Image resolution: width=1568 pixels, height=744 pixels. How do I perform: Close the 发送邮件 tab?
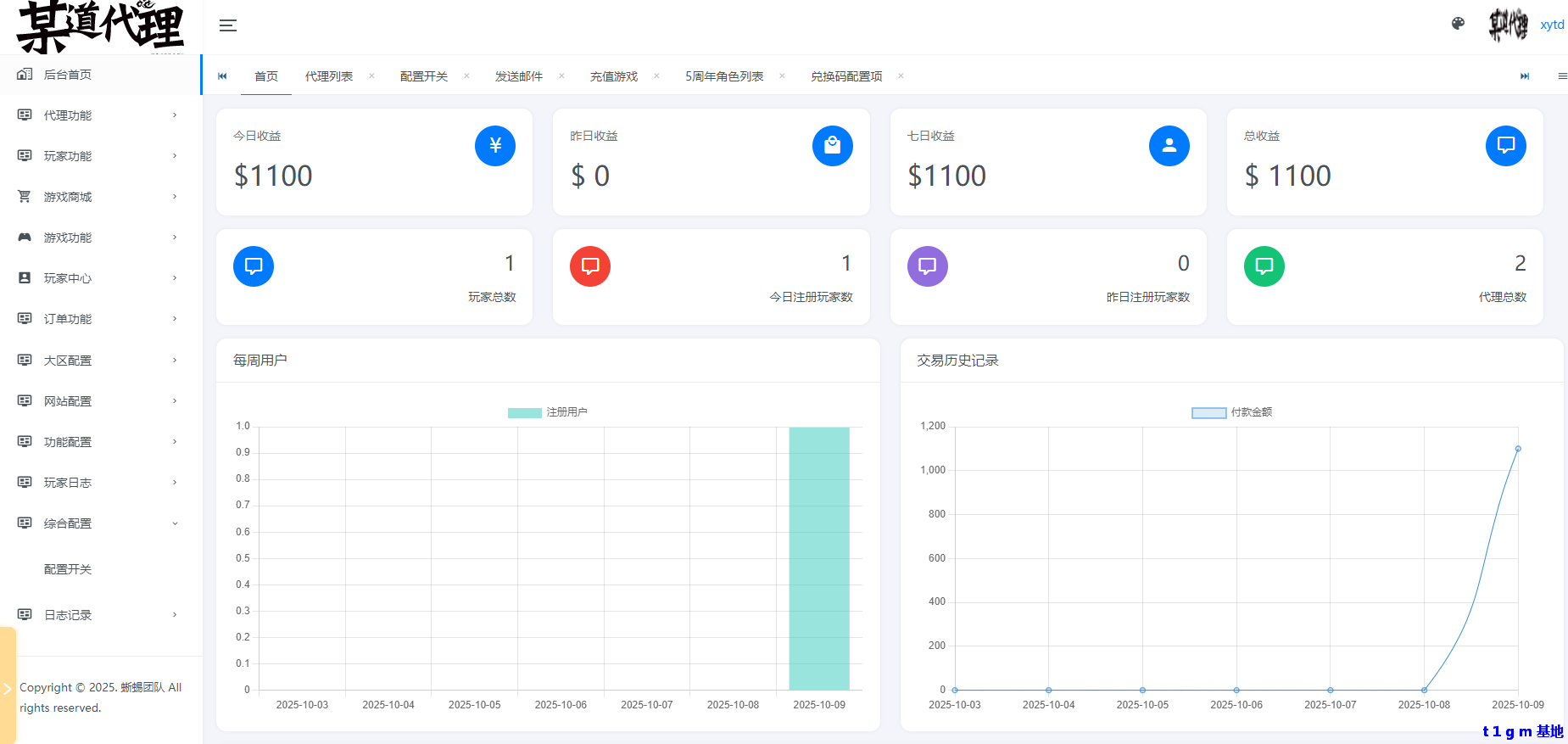(x=561, y=76)
